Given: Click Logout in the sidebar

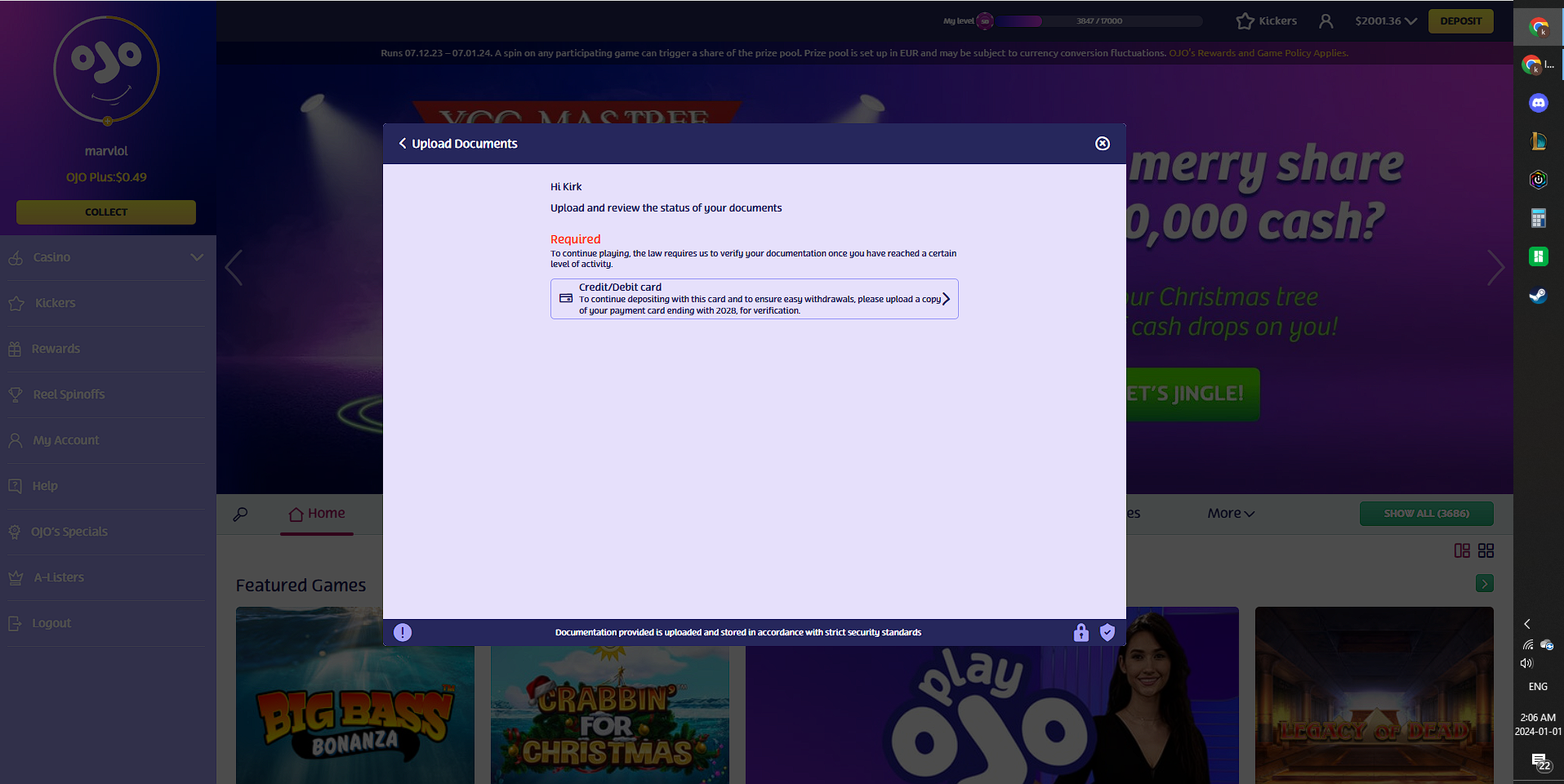Looking at the screenshot, I should pos(51,623).
